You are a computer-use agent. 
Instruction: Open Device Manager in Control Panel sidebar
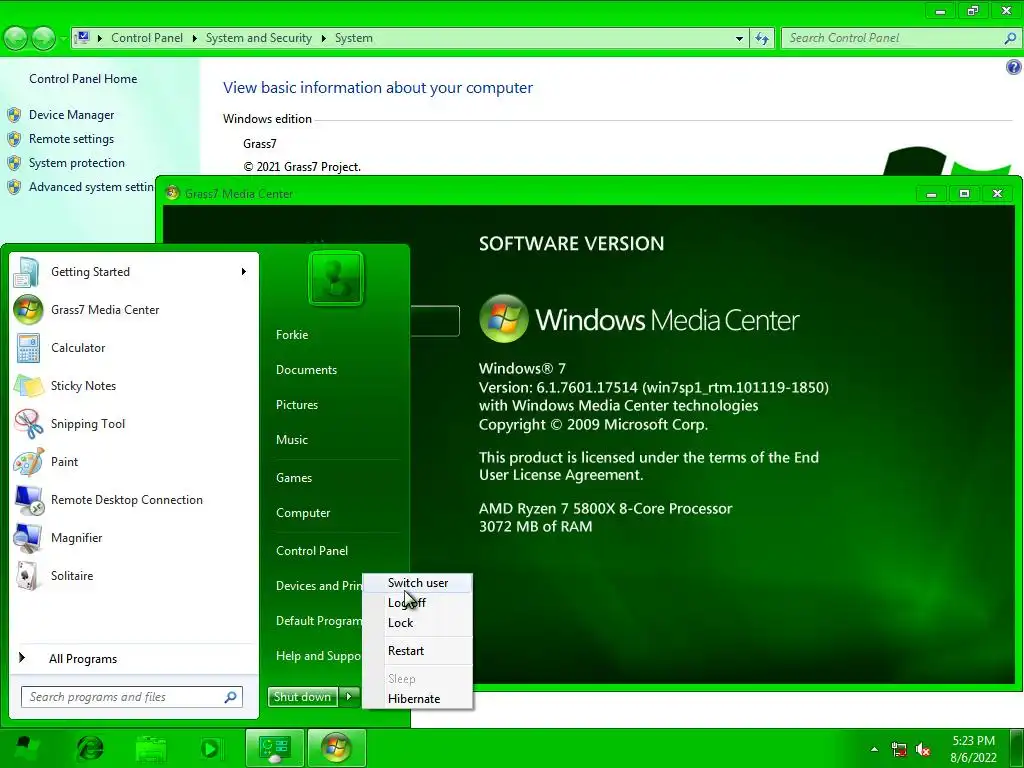click(71, 115)
